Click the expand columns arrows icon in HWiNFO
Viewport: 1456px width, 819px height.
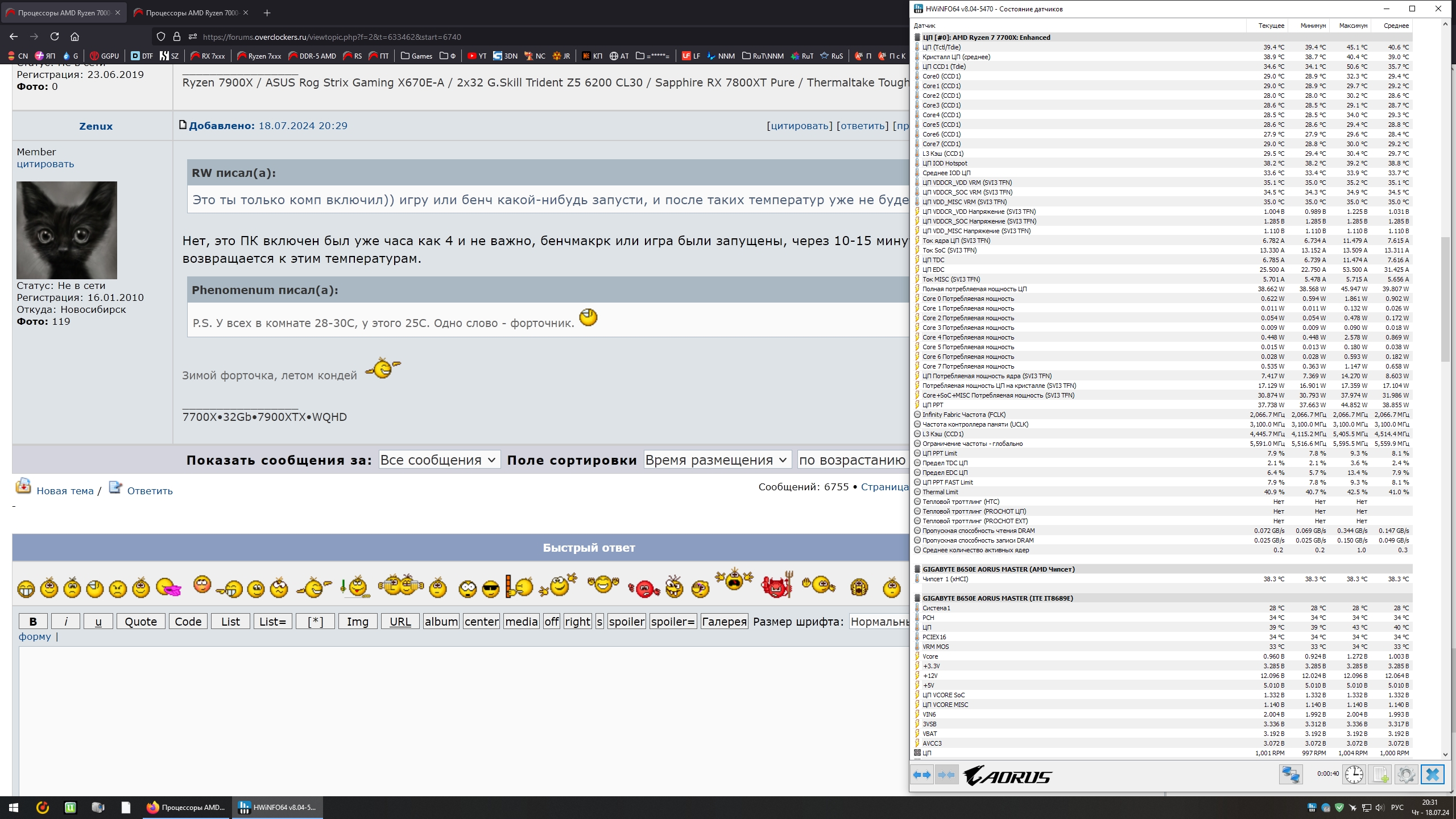(922, 775)
